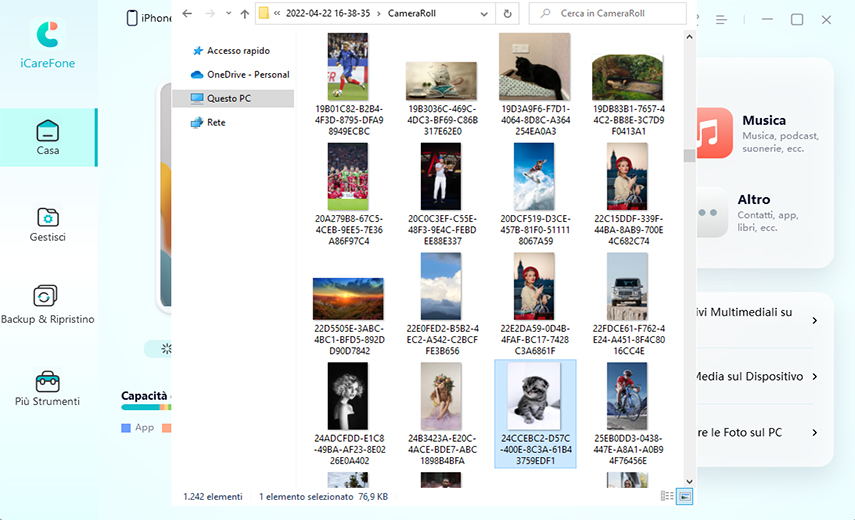Go up one folder level arrow

[x=245, y=14]
